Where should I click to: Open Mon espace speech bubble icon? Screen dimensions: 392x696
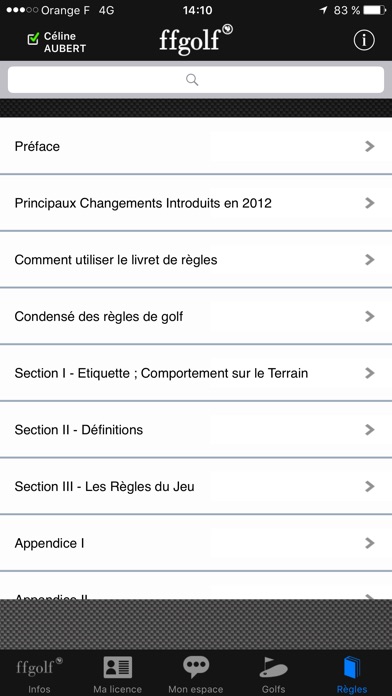pos(196,667)
